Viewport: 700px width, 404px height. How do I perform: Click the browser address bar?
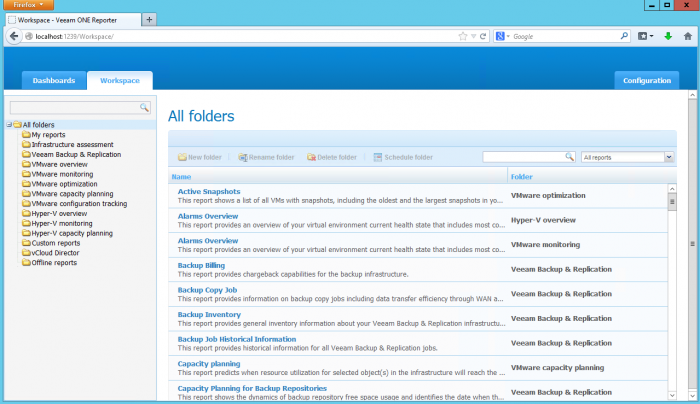[241, 36]
